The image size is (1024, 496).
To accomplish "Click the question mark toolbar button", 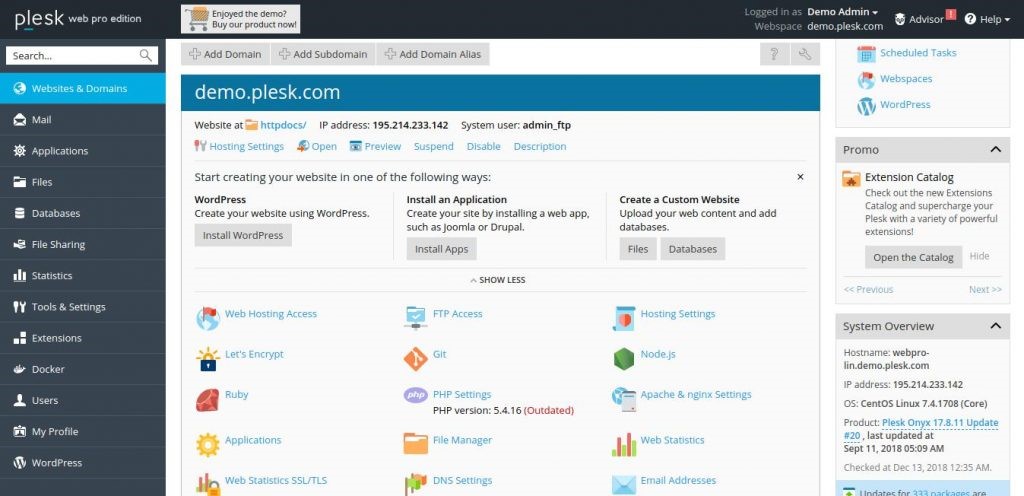I will point(775,54).
